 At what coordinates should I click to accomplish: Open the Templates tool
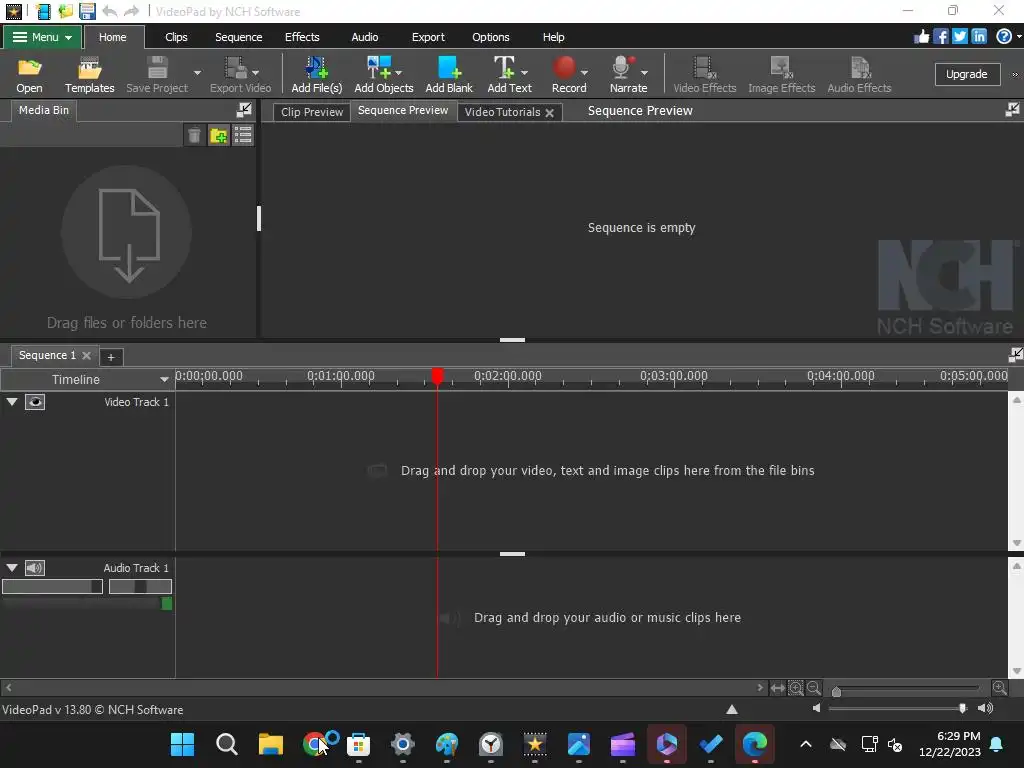click(89, 75)
